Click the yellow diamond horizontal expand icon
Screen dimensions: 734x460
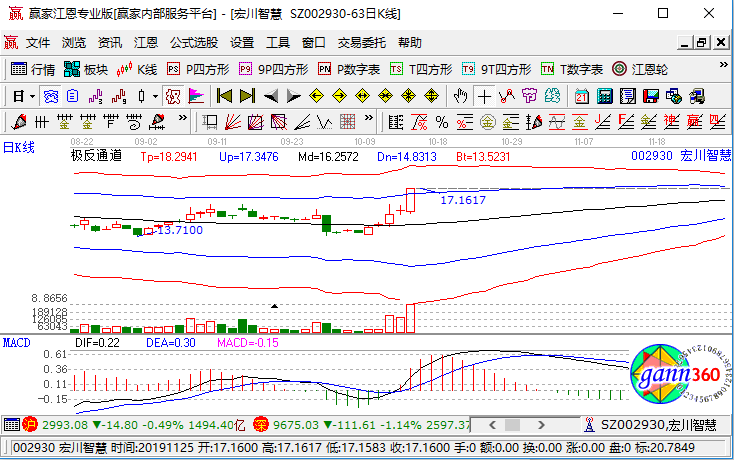[362, 96]
